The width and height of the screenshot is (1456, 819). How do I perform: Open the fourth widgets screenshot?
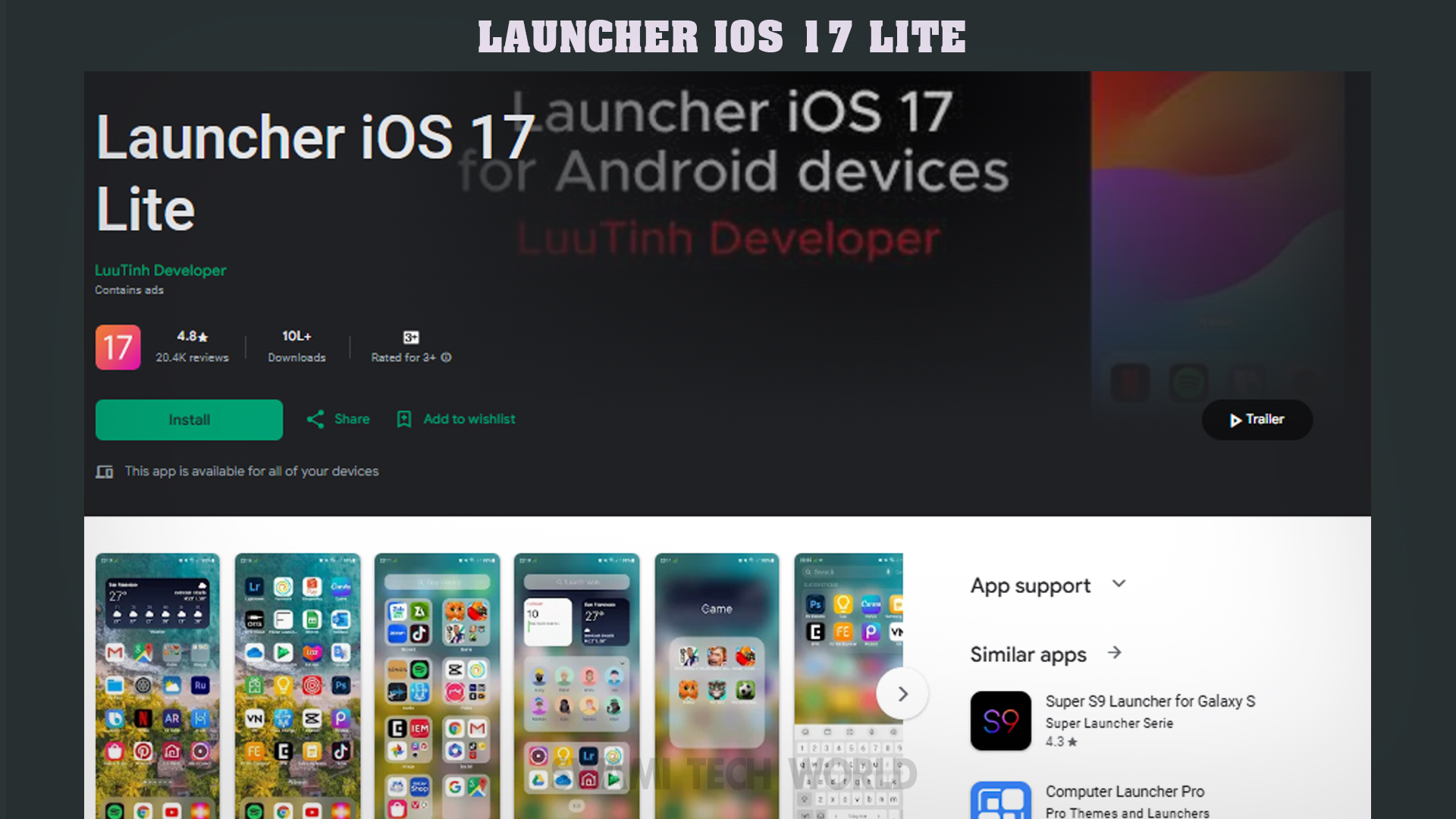[576, 686]
